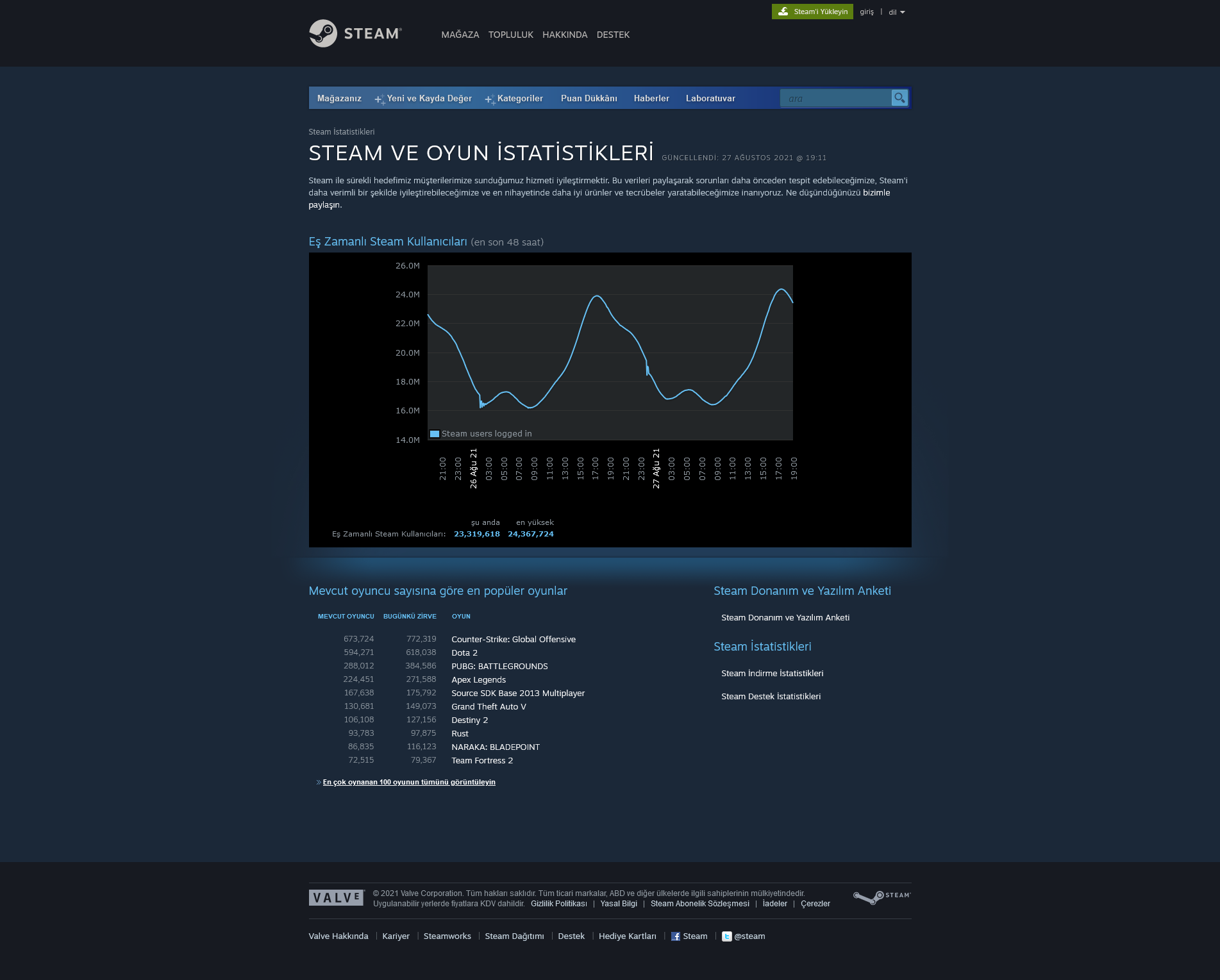Go to HAKKINDA in the top navigation
This screenshot has height=980, width=1220.
click(565, 35)
